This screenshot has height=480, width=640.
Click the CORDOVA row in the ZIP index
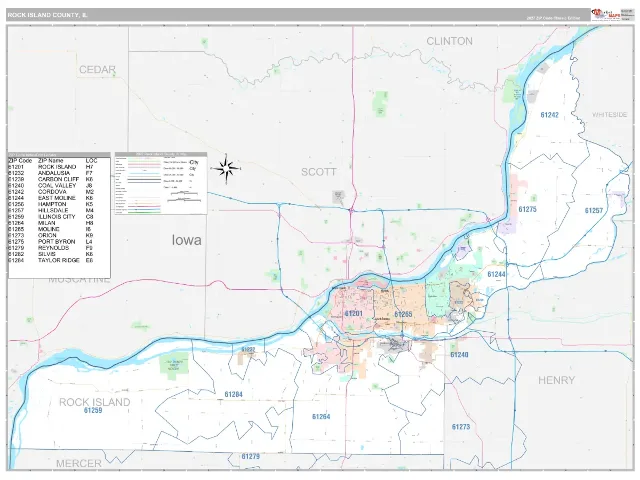pyautogui.click(x=51, y=191)
